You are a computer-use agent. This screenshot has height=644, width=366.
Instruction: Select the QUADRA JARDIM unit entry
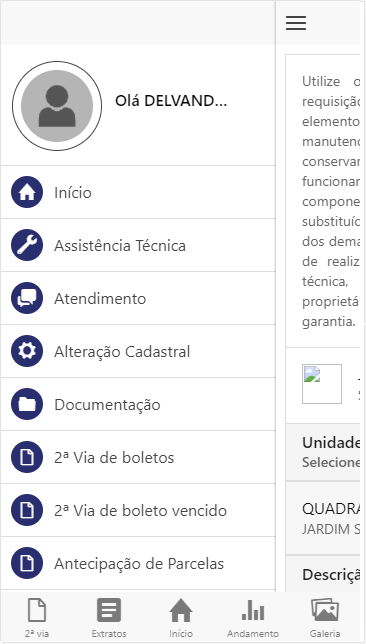point(323,518)
